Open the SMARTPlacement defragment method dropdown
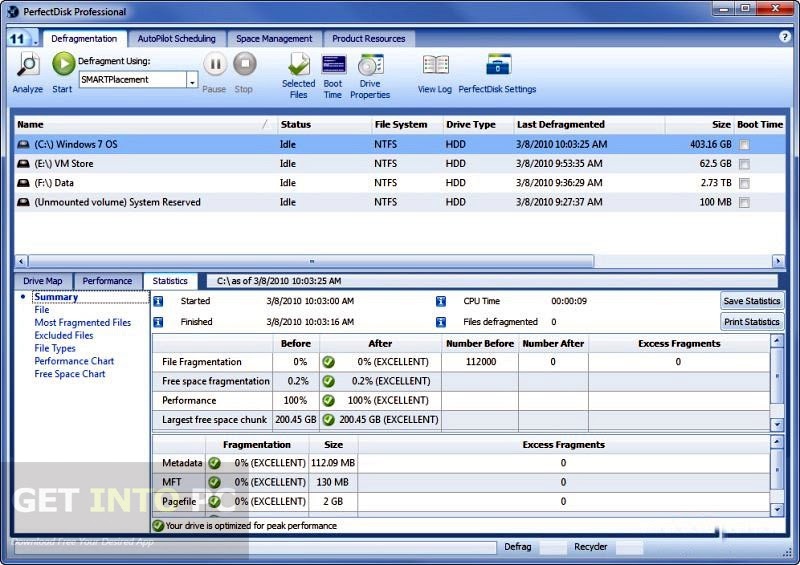 point(192,80)
